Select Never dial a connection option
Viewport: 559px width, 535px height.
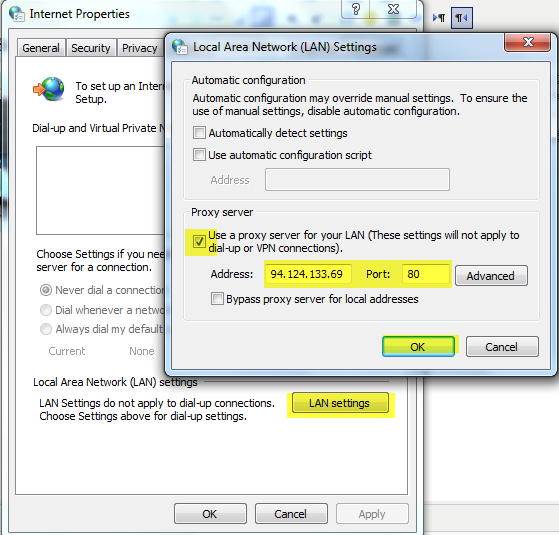[x=46, y=290]
